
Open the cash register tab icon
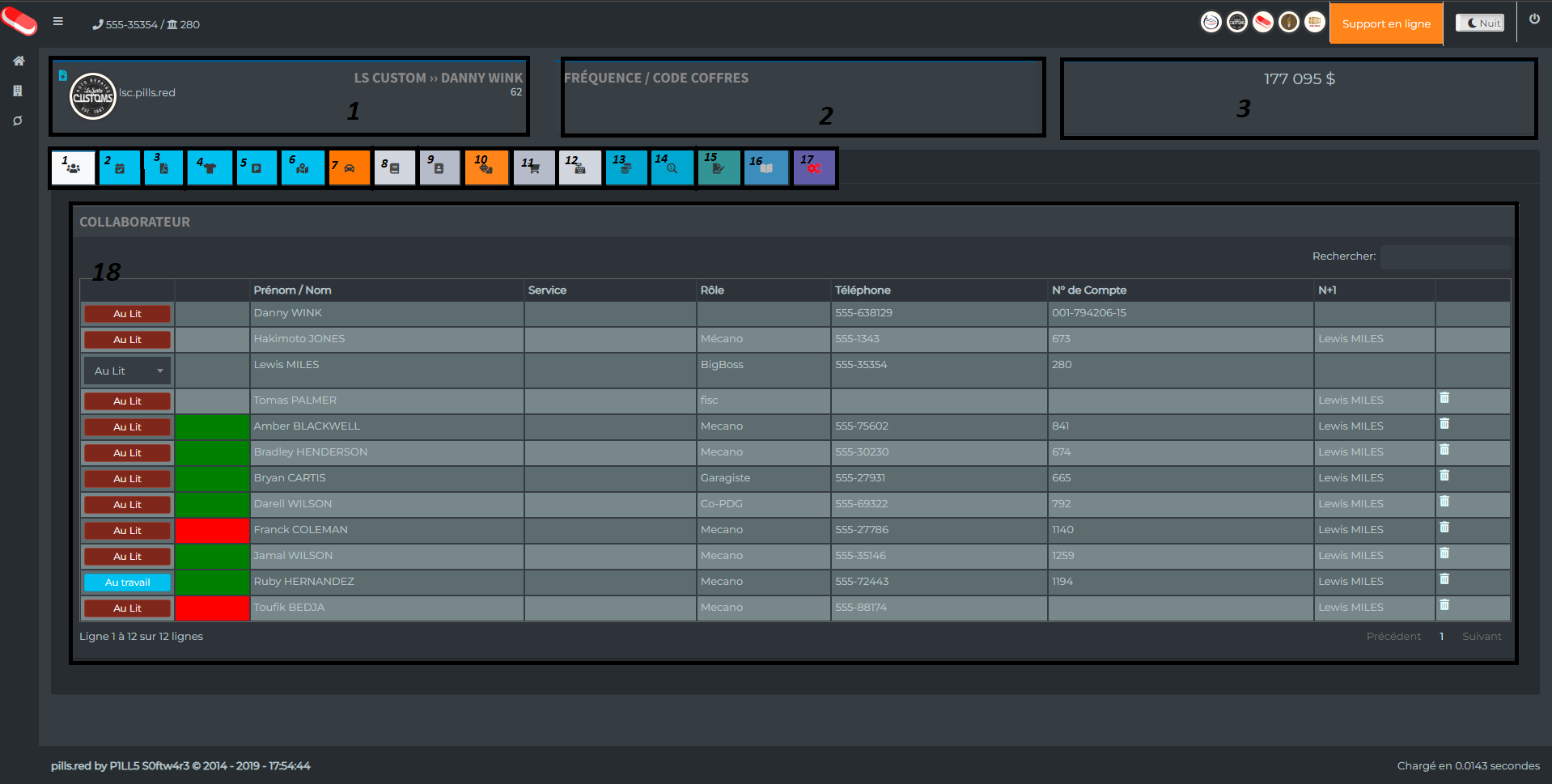coord(580,168)
